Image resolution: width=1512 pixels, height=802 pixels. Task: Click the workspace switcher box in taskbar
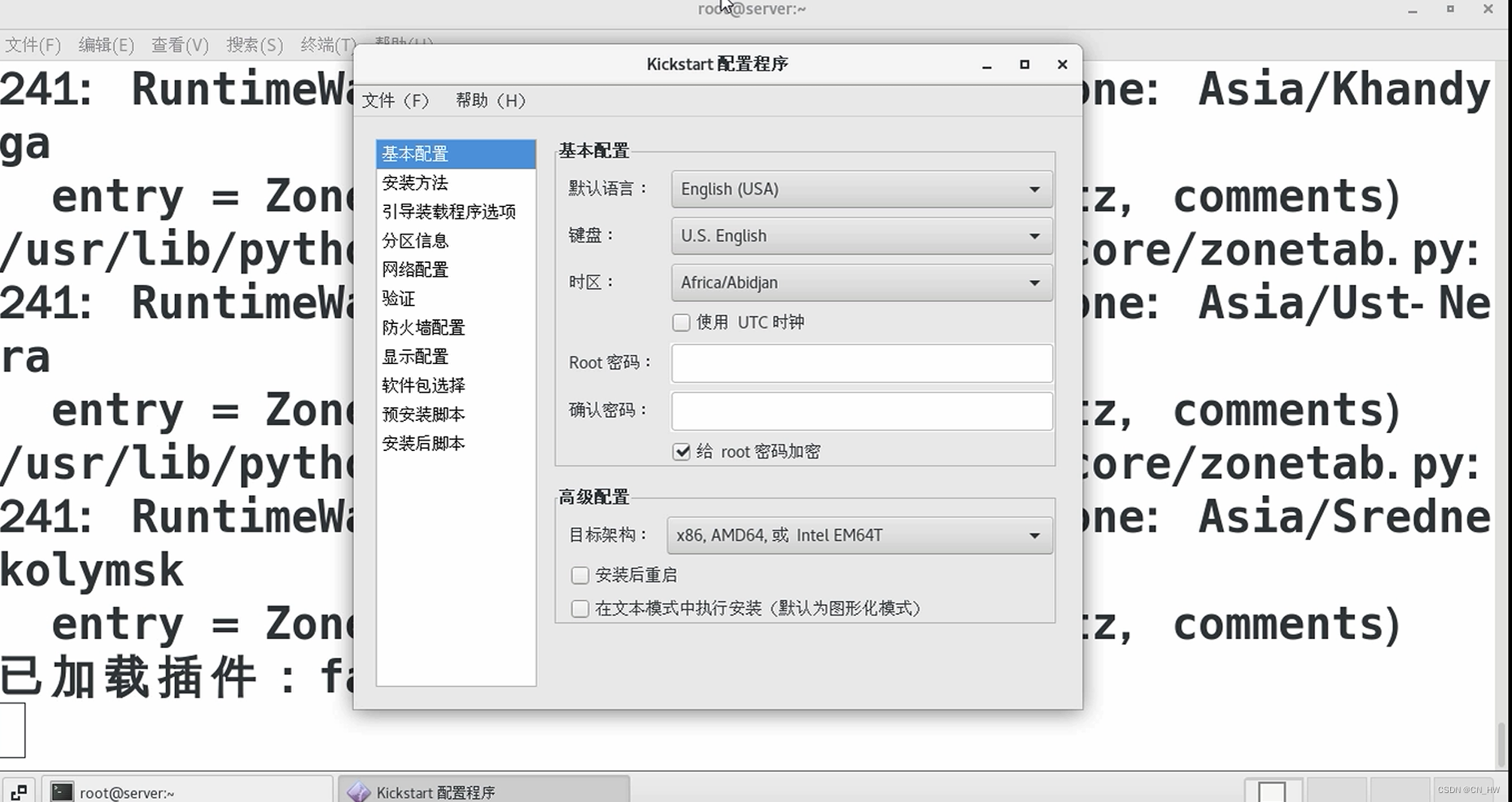pos(1272,791)
